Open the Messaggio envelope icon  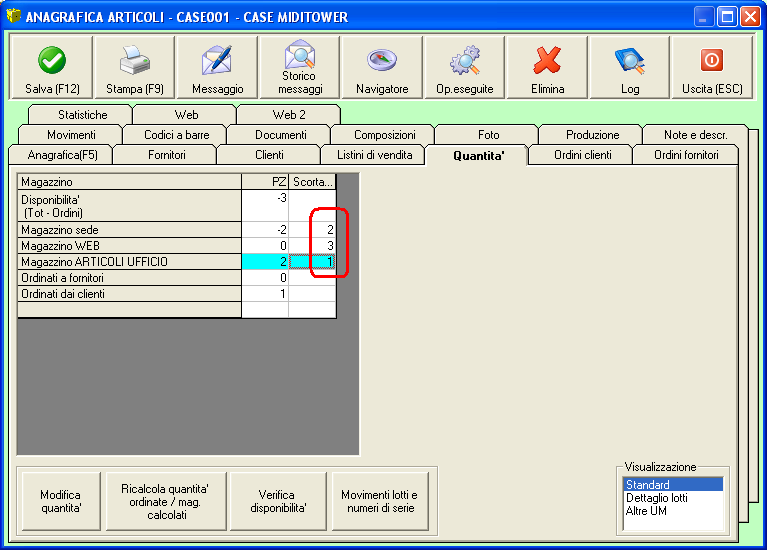(x=217, y=60)
